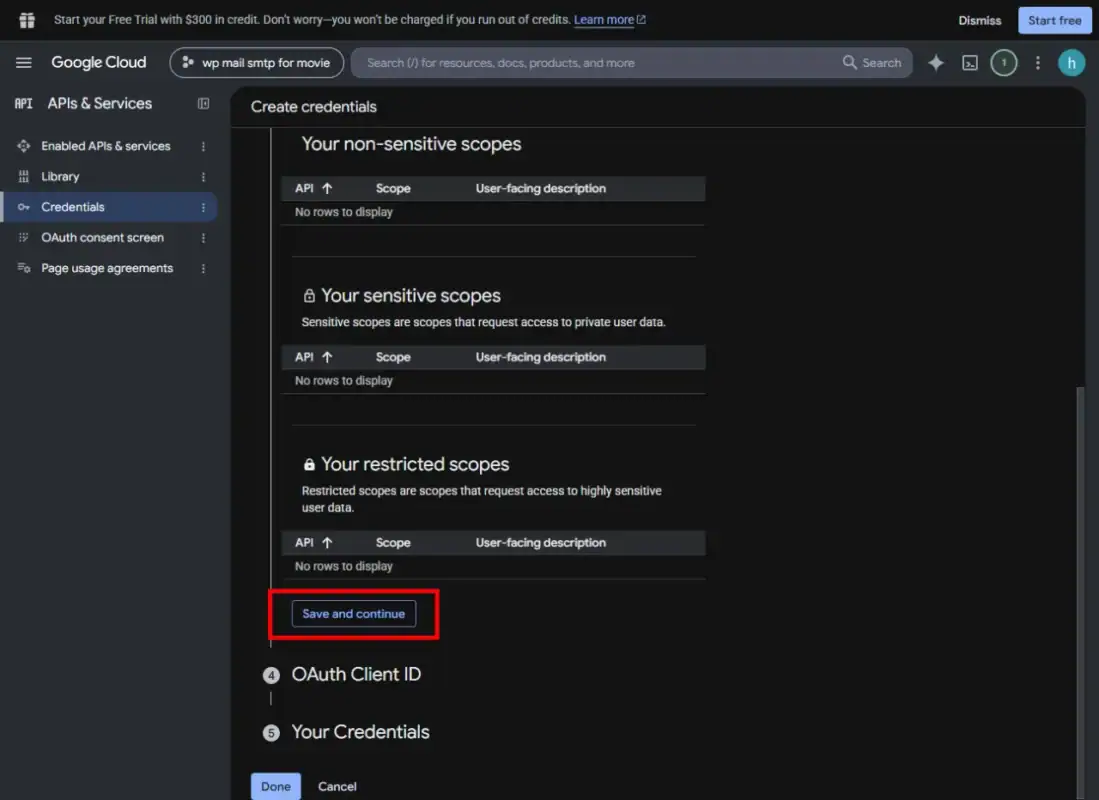Open the account avatar labeled h
This screenshot has width=1099, height=800.
(1071, 63)
